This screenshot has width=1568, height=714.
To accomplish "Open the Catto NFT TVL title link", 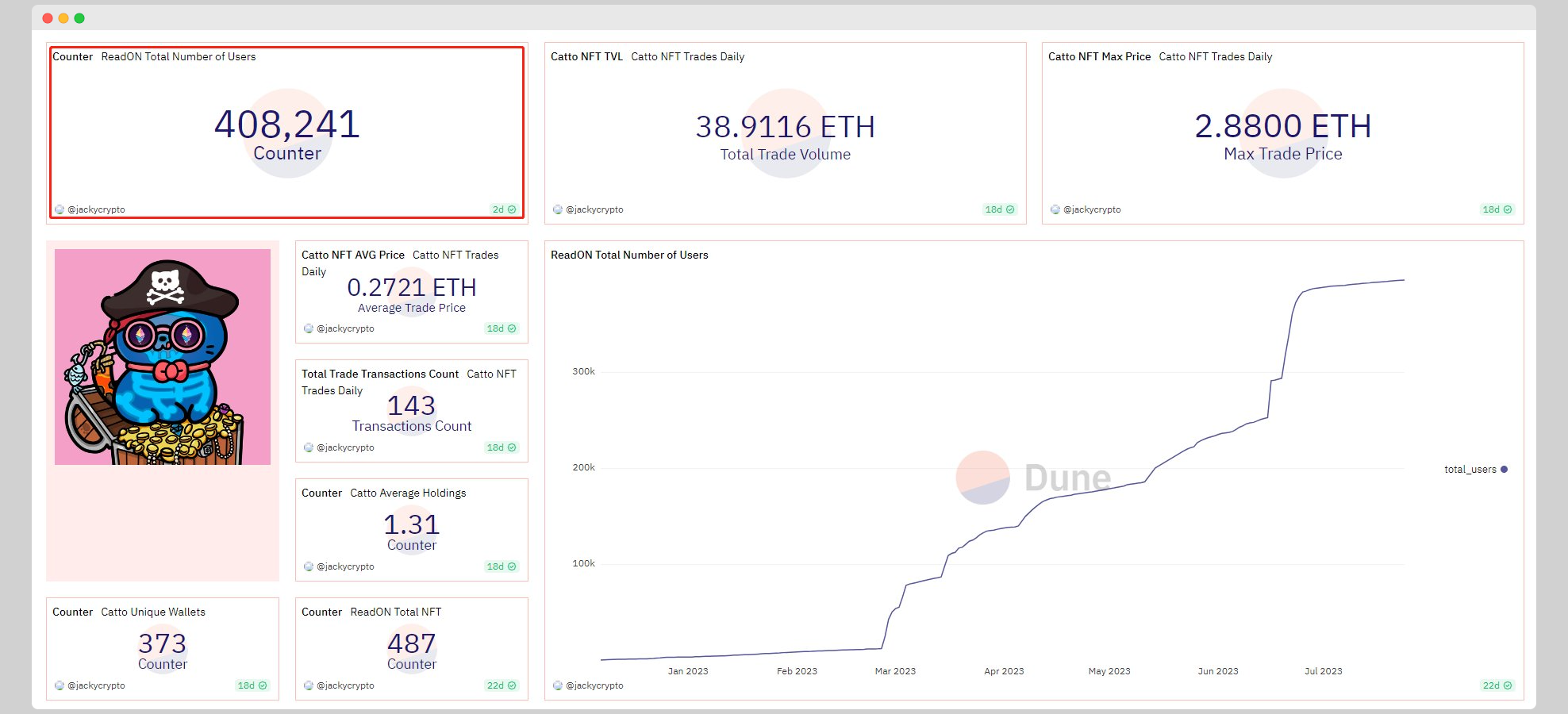I will 586,56.
